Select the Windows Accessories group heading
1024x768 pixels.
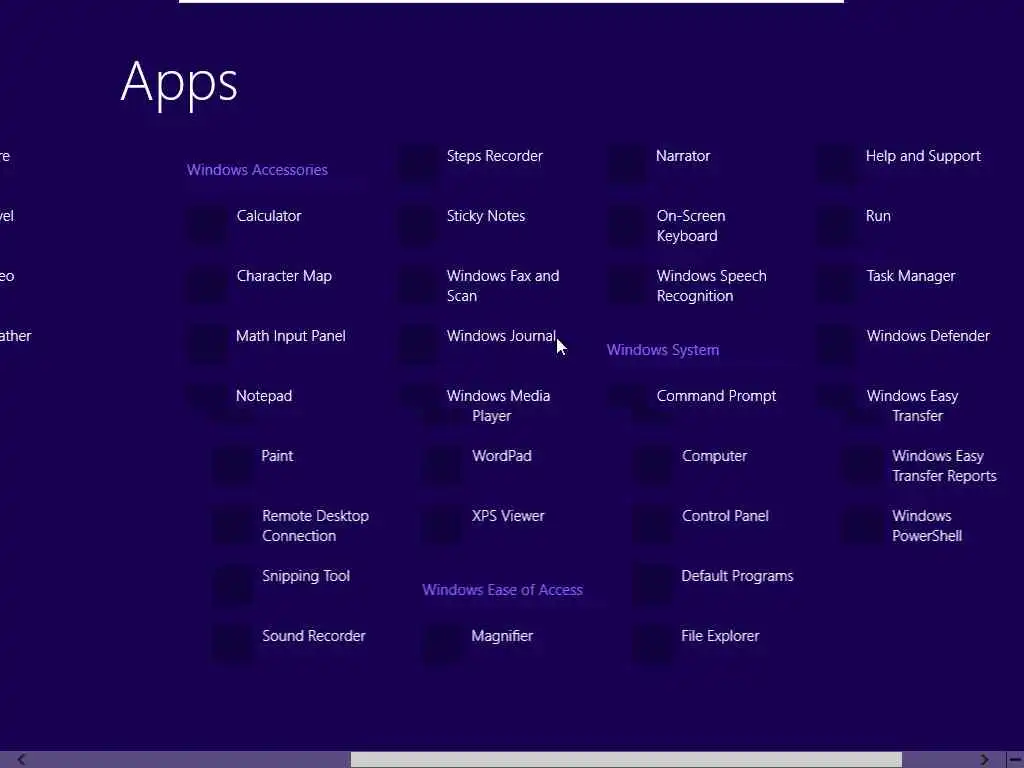[257, 170]
